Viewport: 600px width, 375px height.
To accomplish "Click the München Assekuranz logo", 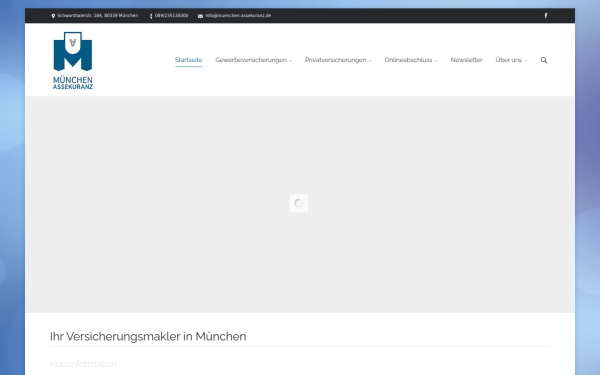I will tap(73, 60).
